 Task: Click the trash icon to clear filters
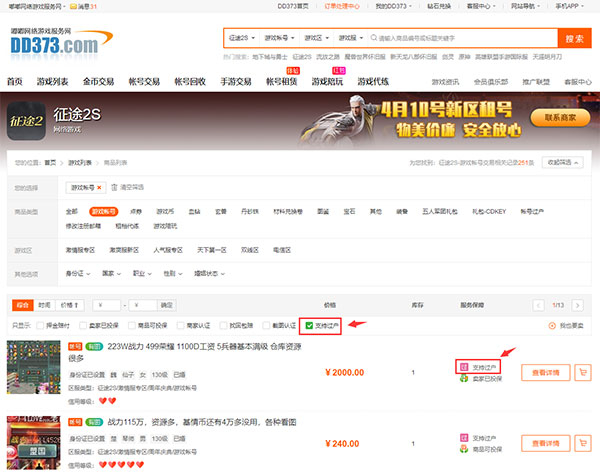pyautogui.click(x=114, y=187)
